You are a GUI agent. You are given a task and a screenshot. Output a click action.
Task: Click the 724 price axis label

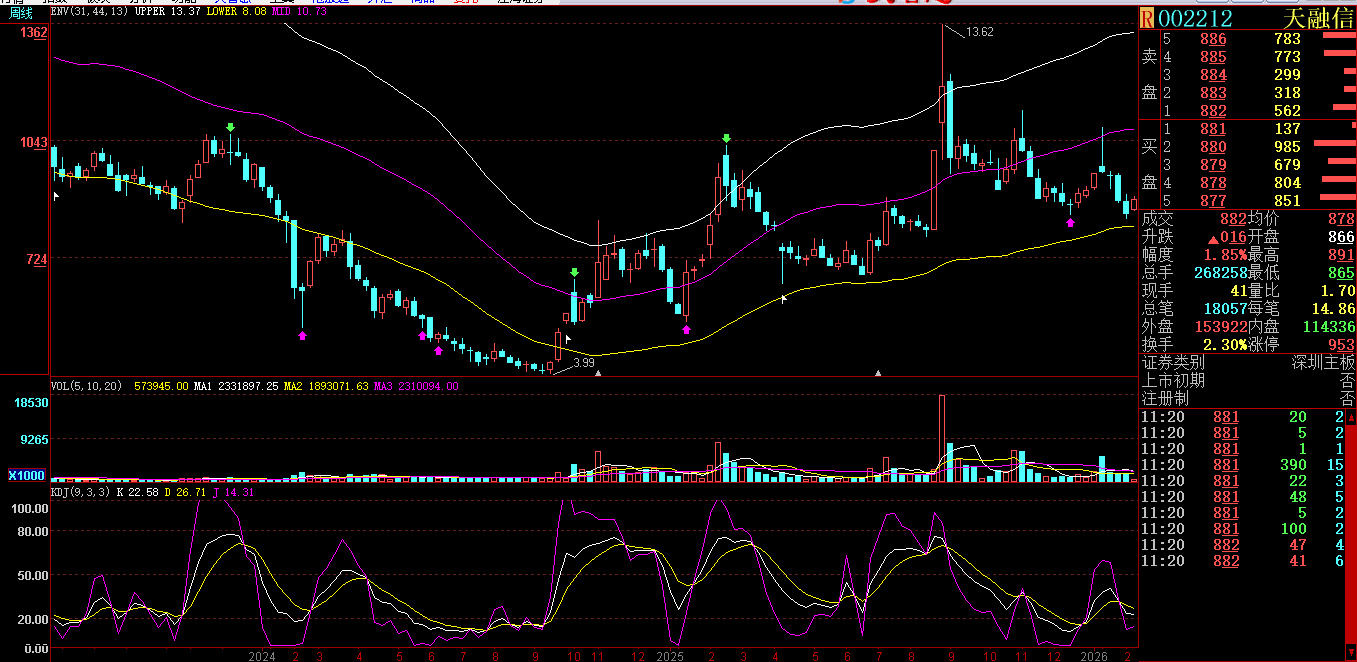pos(37,259)
